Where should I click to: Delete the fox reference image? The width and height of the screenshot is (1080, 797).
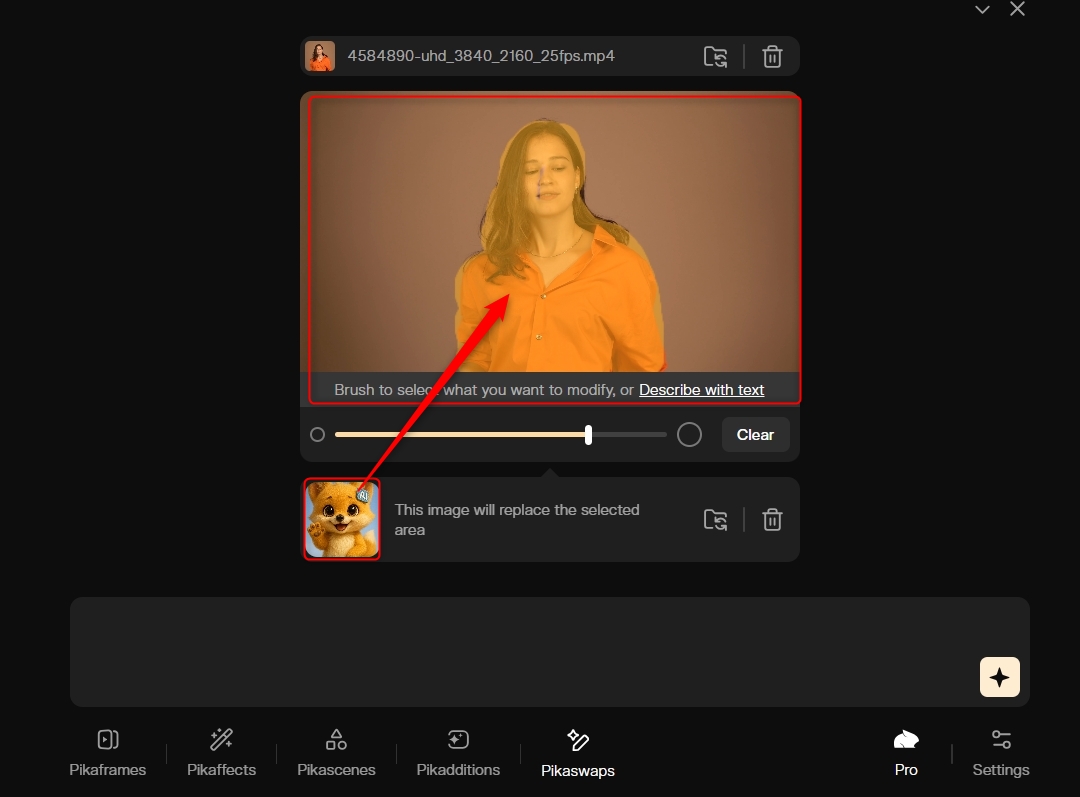click(772, 520)
